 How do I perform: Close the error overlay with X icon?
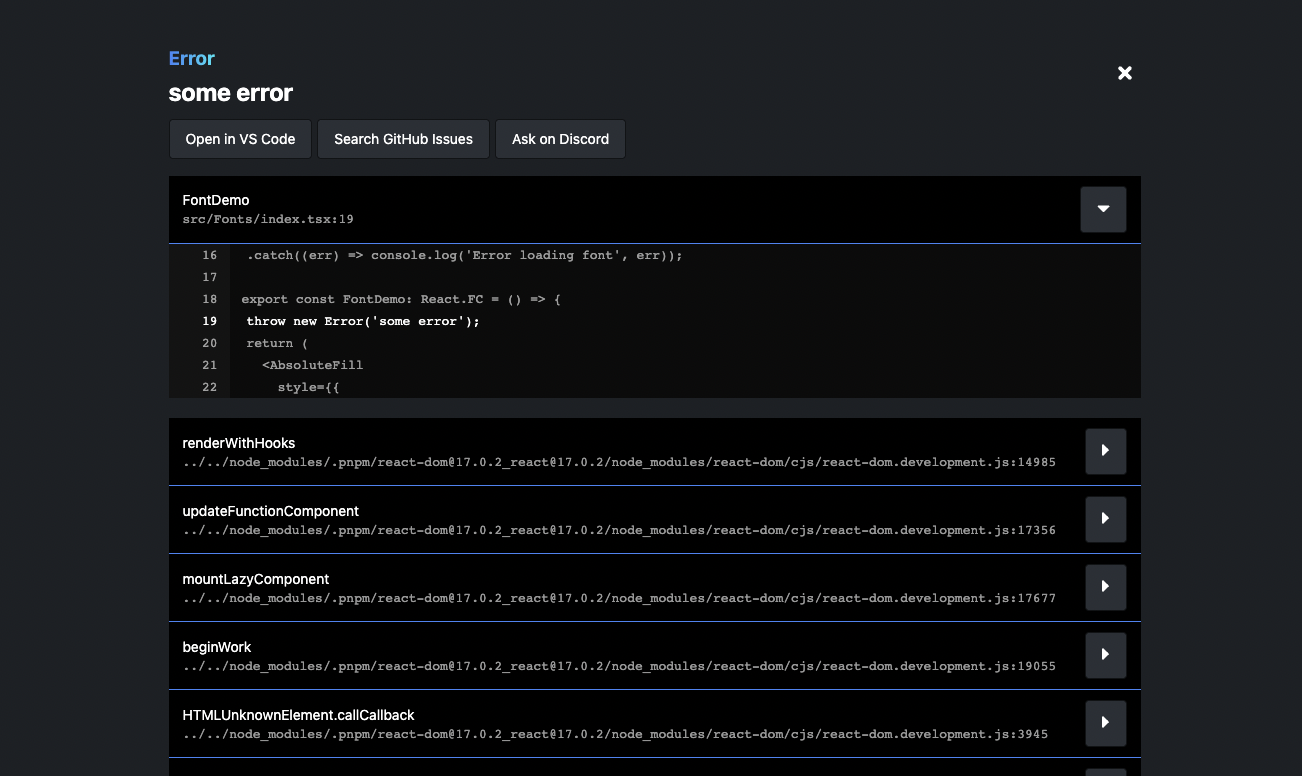point(1125,73)
